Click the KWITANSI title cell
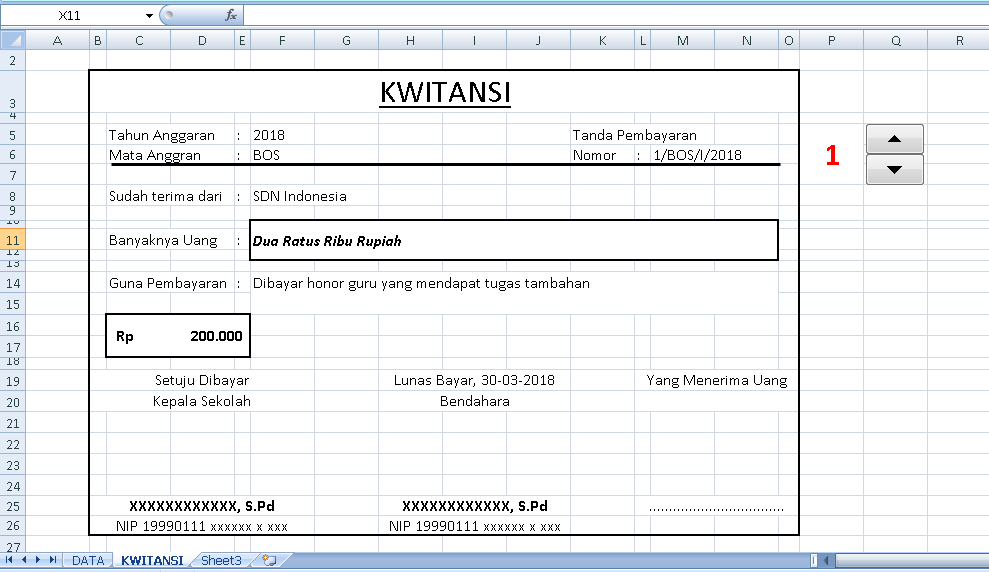The width and height of the screenshot is (989, 572). [445, 92]
